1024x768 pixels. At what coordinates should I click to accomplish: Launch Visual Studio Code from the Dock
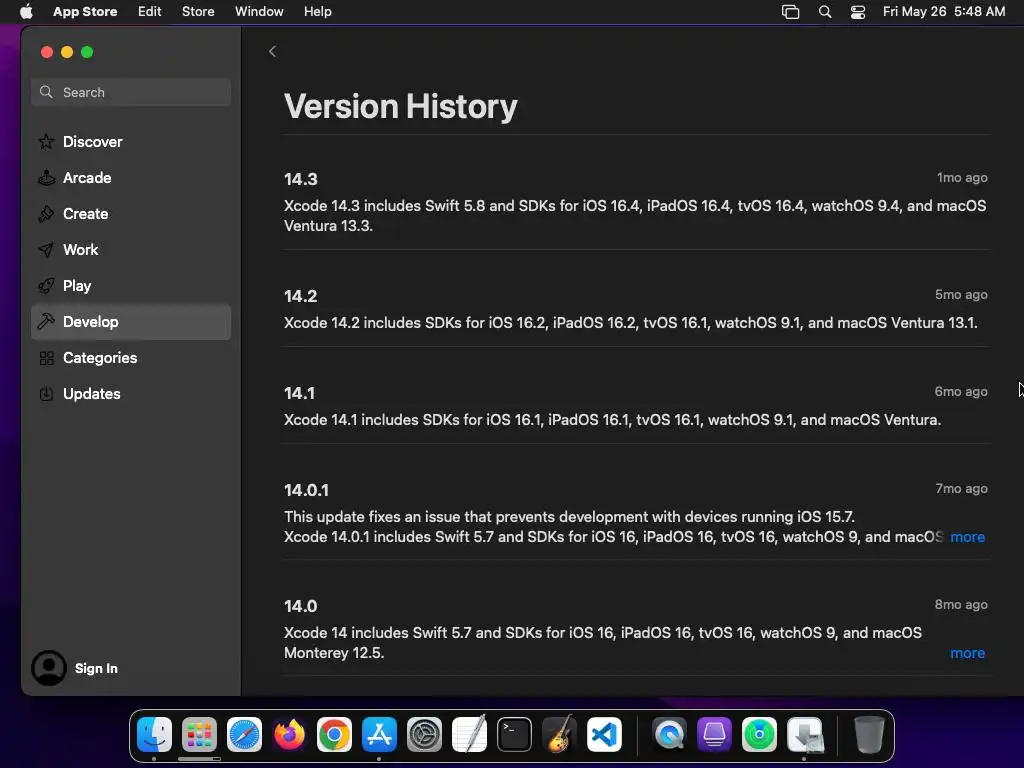604,735
